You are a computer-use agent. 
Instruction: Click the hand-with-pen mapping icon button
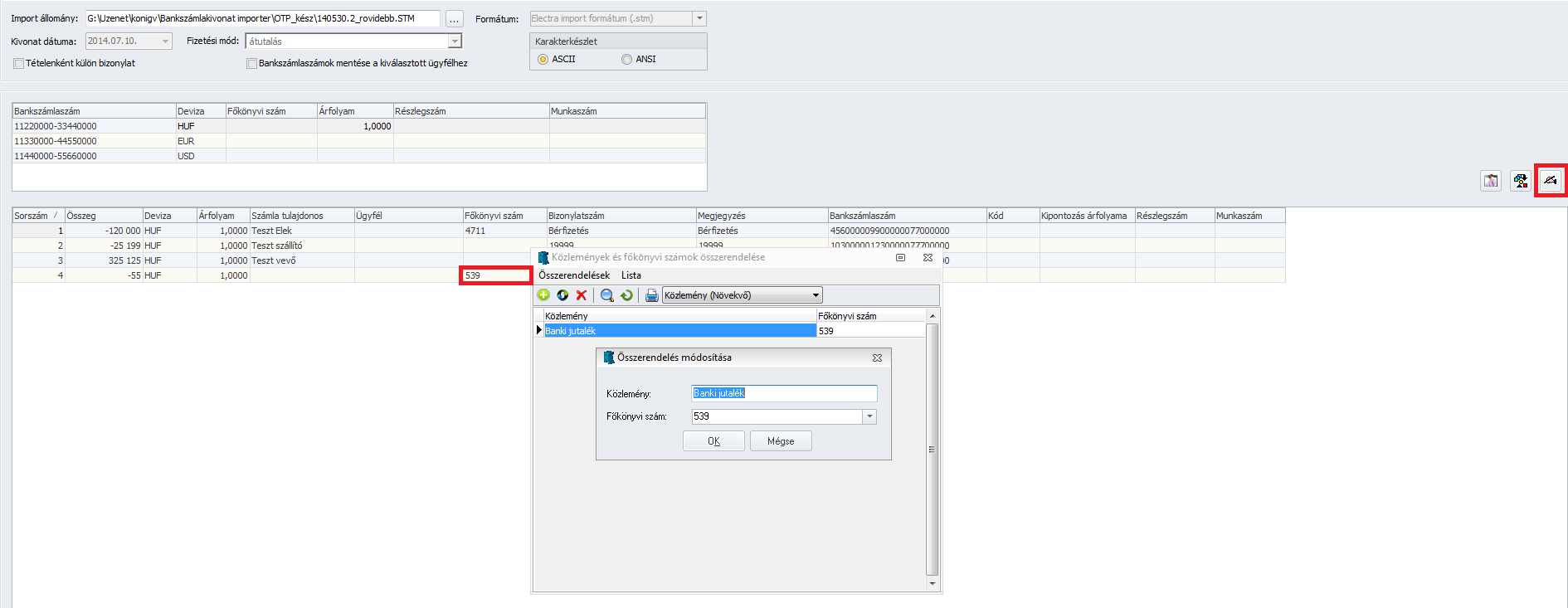(x=1550, y=180)
